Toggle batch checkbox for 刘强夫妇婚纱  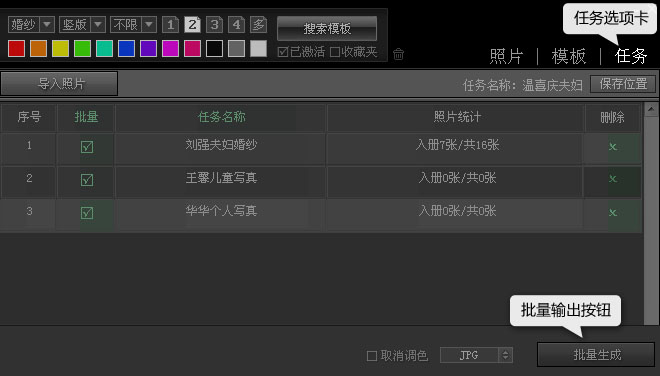tap(87, 147)
